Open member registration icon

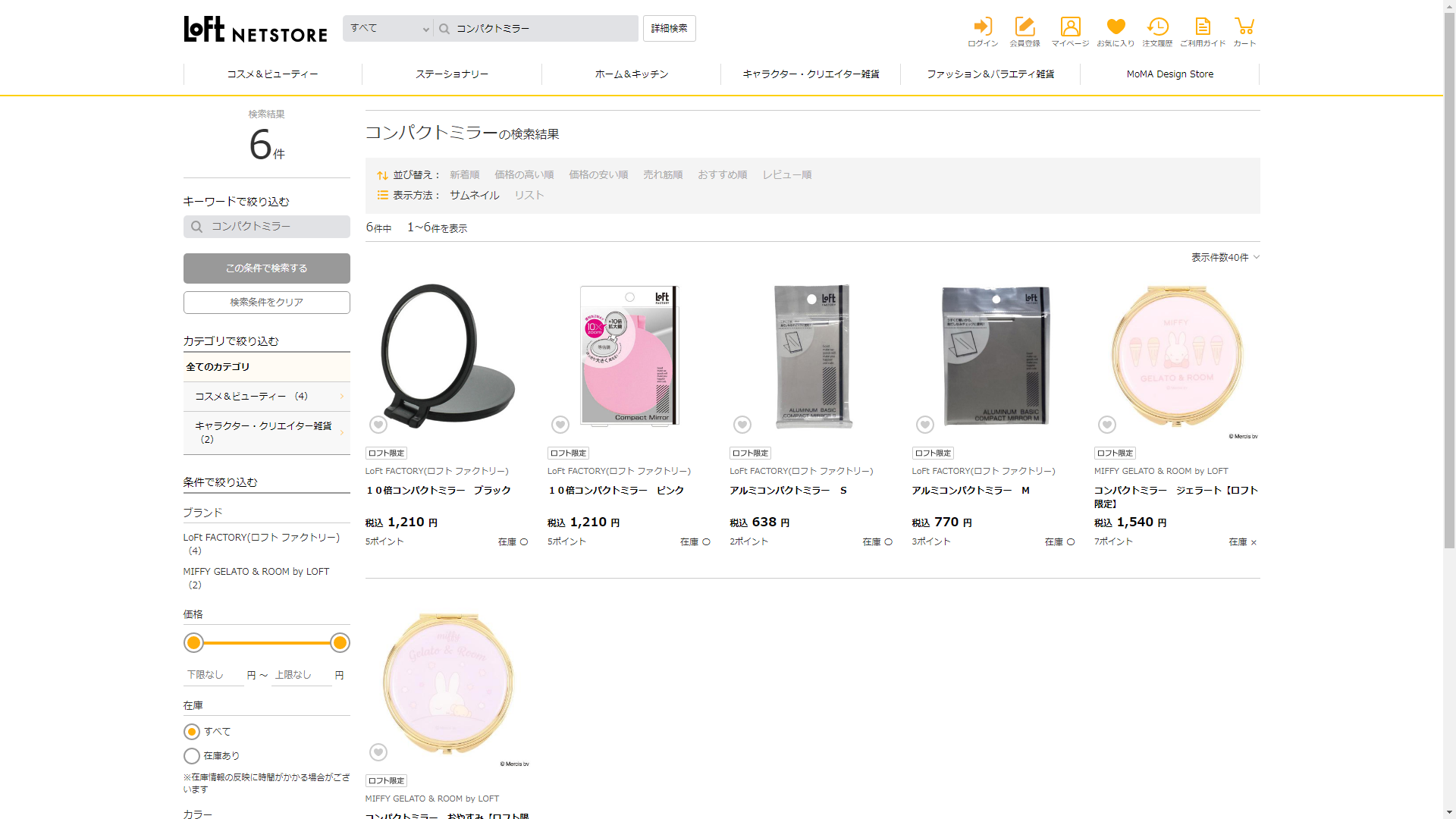tap(1025, 31)
